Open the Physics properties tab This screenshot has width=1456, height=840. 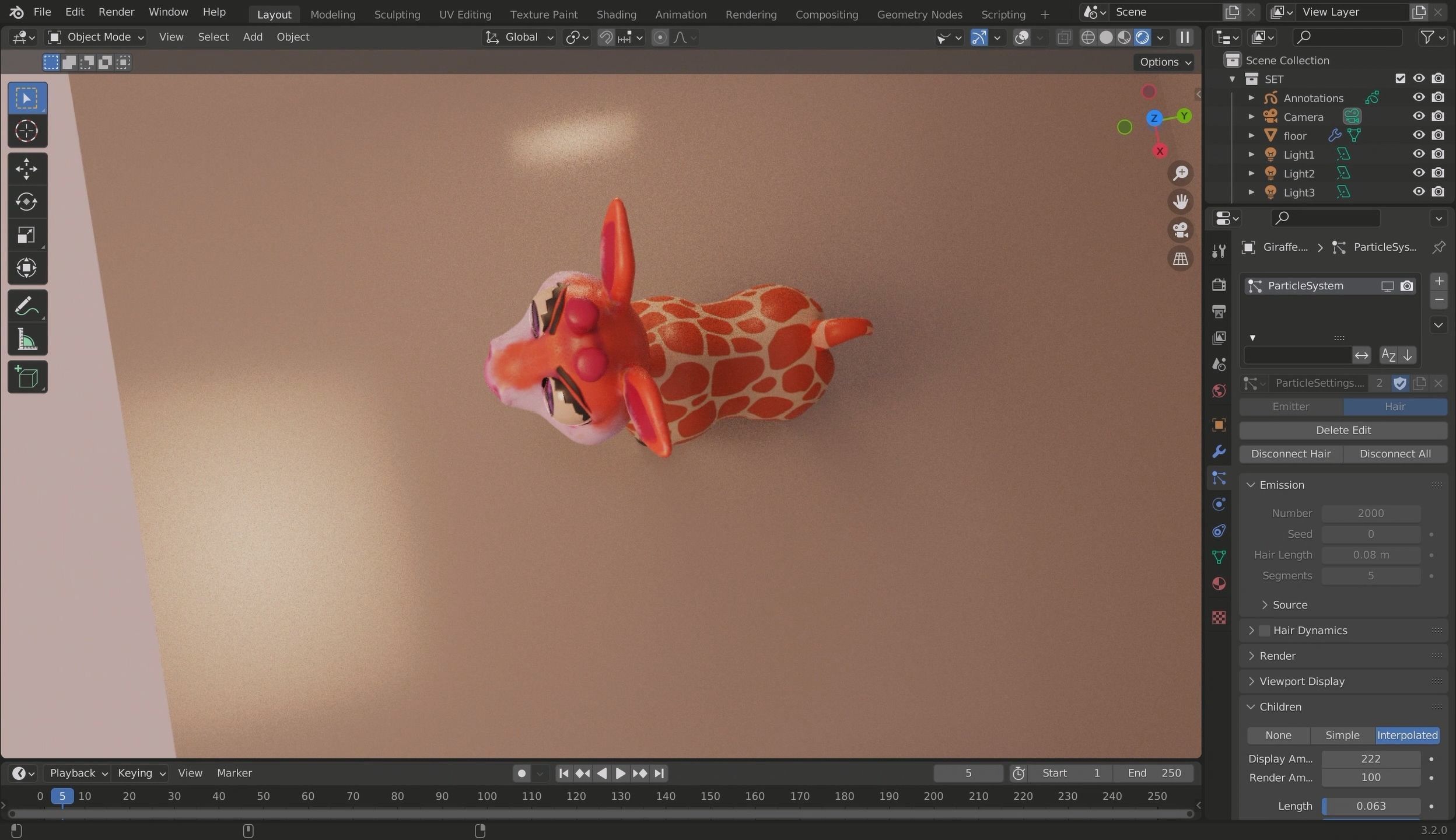click(1219, 505)
